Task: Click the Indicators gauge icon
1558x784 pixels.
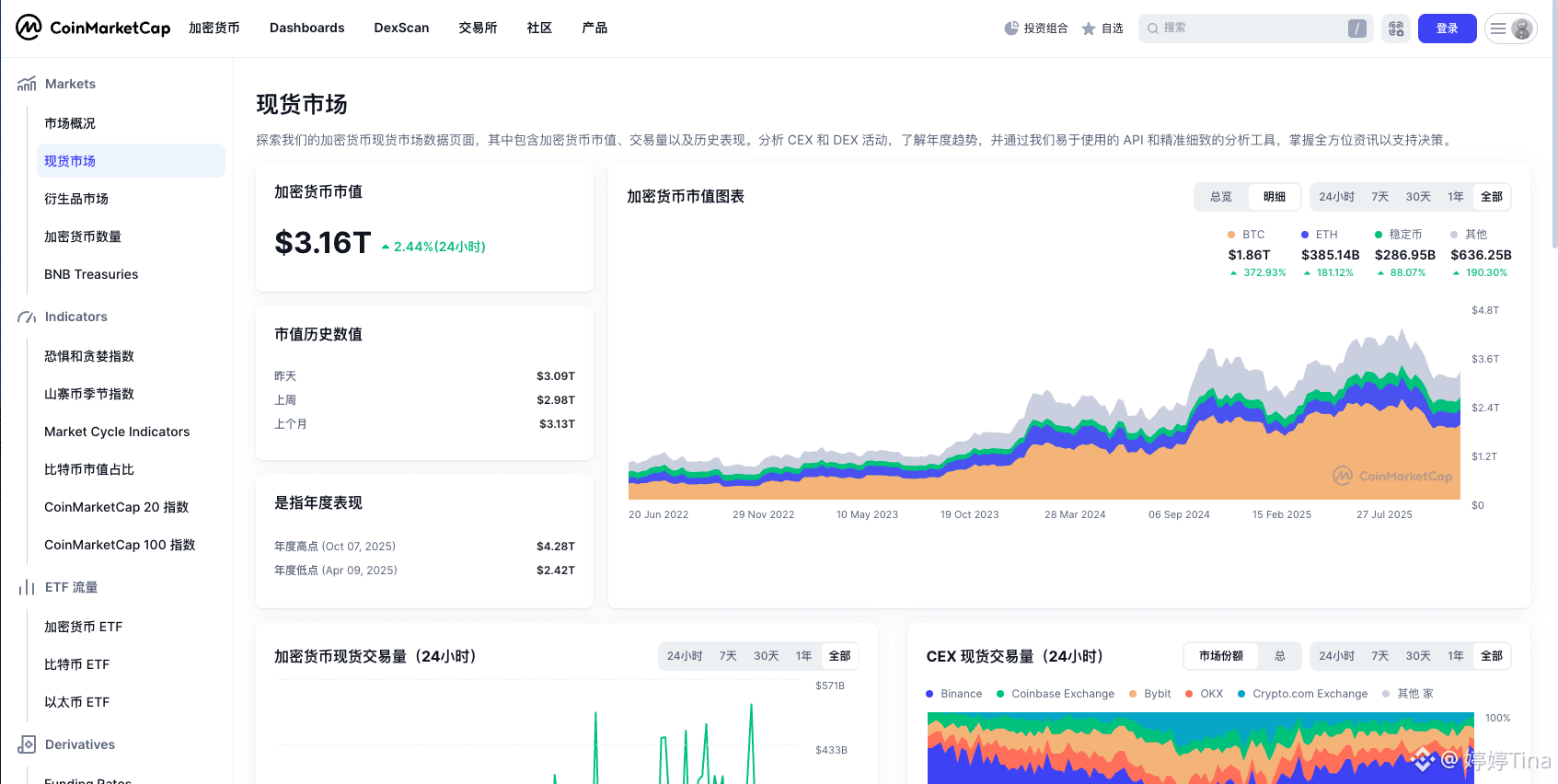Action: point(27,317)
